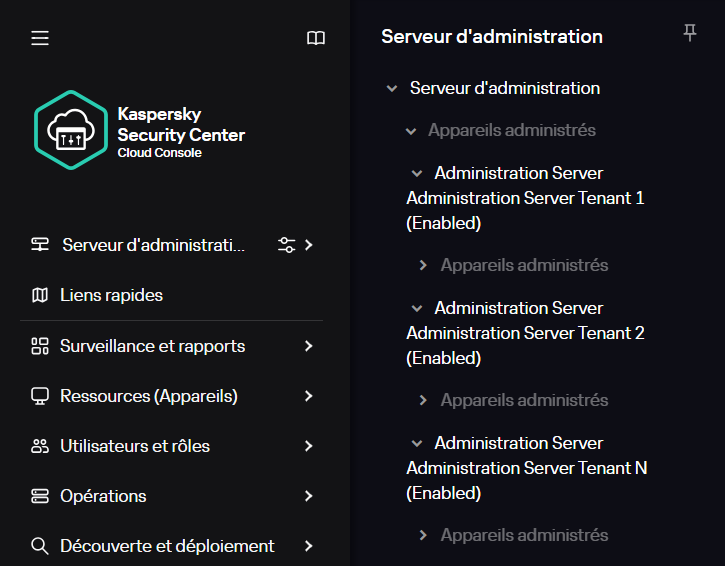This screenshot has height=566, width=725.
Task: Open the Liens rapides menu item
Action: point(111,295)
